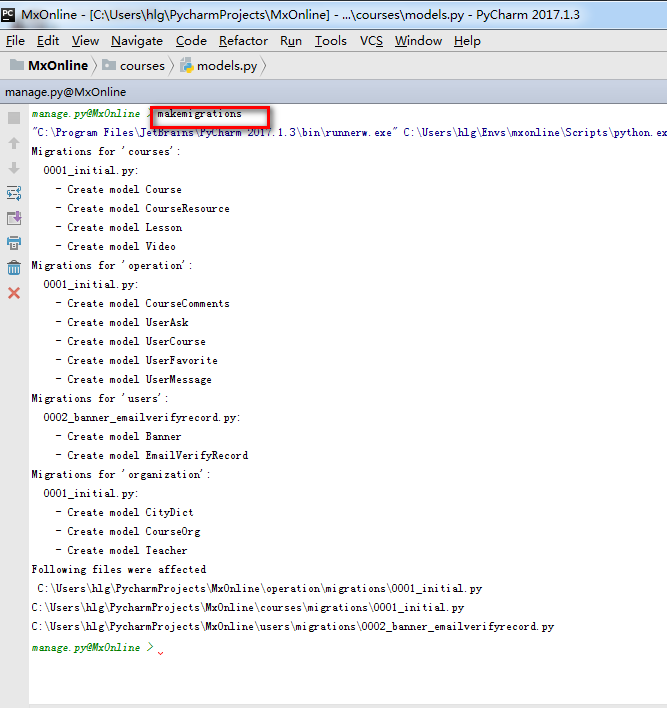Click the print icon in console sidebar
This screenshot has height=708, width=667.
coord(14,243)
